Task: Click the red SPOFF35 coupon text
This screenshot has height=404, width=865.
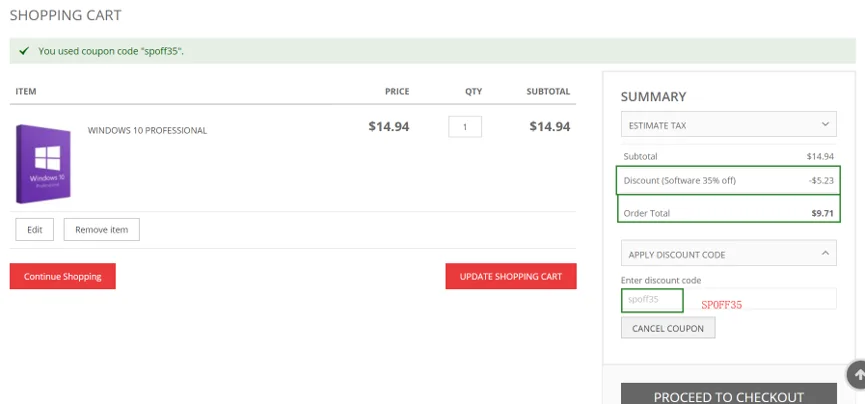Action: [721, 304]
